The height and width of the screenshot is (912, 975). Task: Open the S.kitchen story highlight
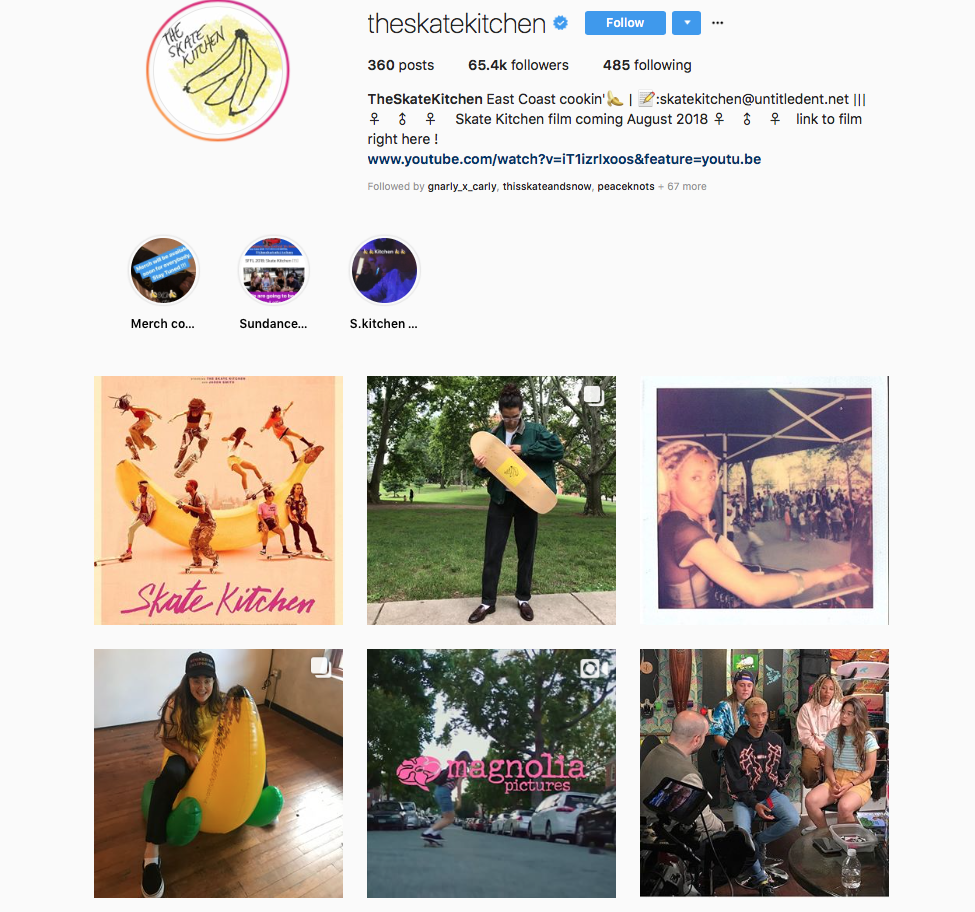pyautogui.click(x=384, y=271)
